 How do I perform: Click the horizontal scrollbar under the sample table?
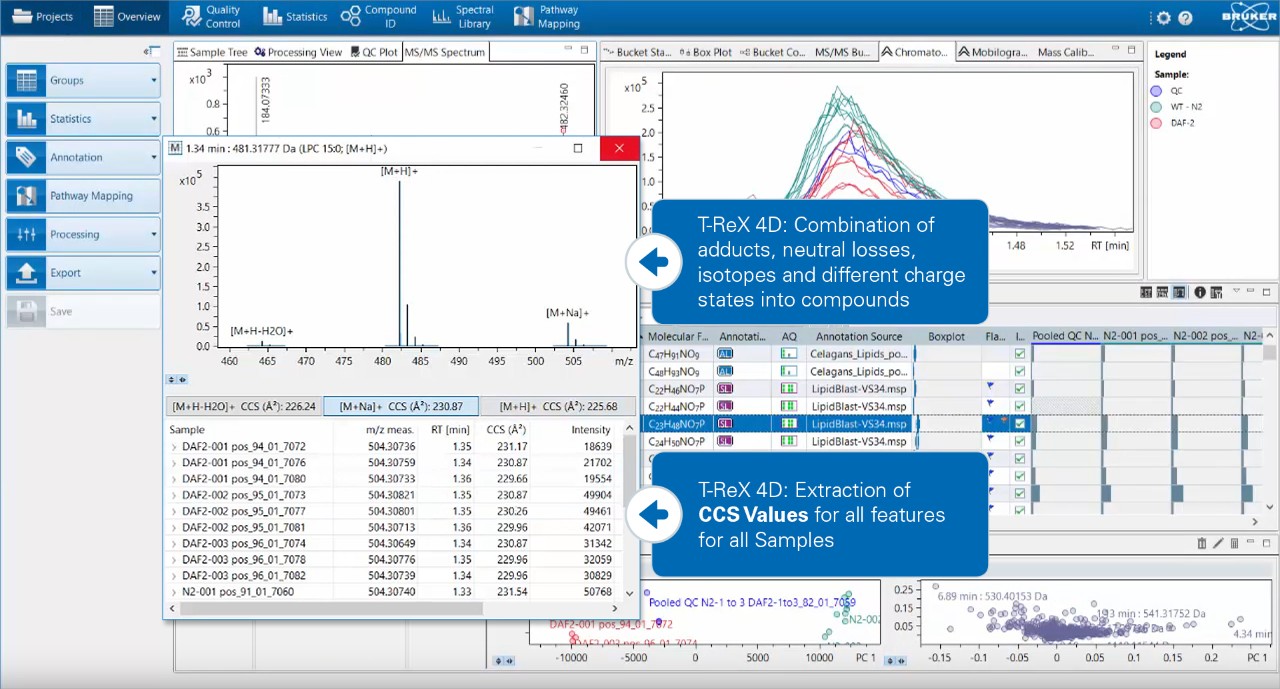pyautogui.click(x=330, y=608)
